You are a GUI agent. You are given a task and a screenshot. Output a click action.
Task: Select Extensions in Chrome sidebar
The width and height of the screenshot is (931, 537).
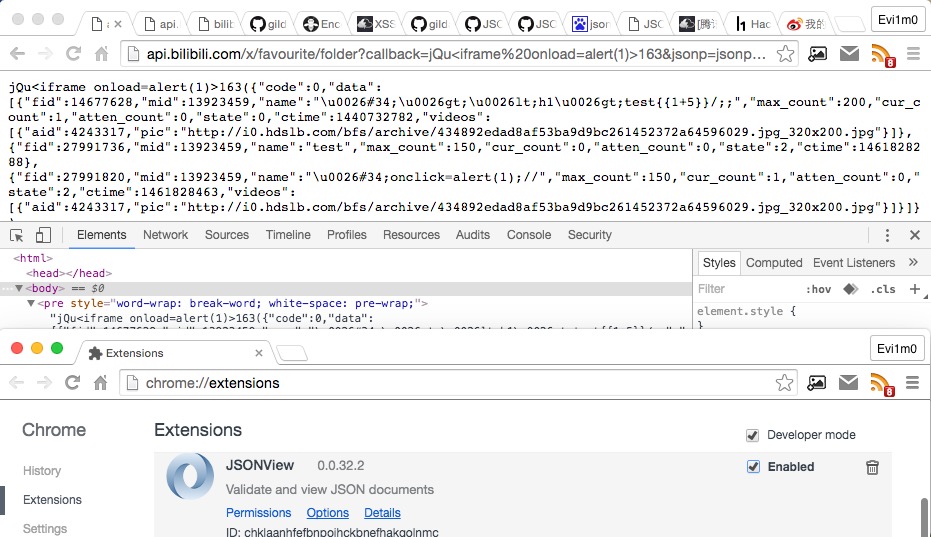[52, 500]
